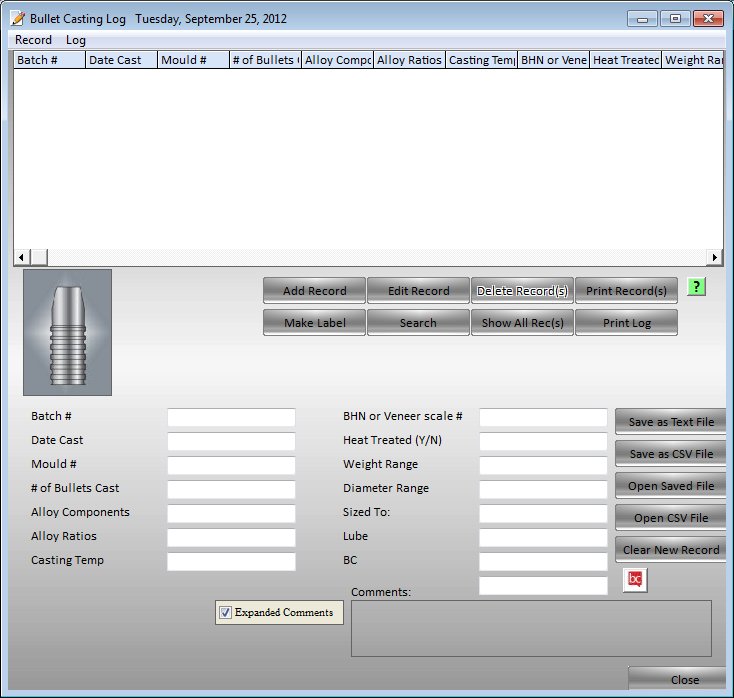Click the left scroll arrow of list
Image resolution: width=734 pixels, height=698 pixels.
pos(21,257)
